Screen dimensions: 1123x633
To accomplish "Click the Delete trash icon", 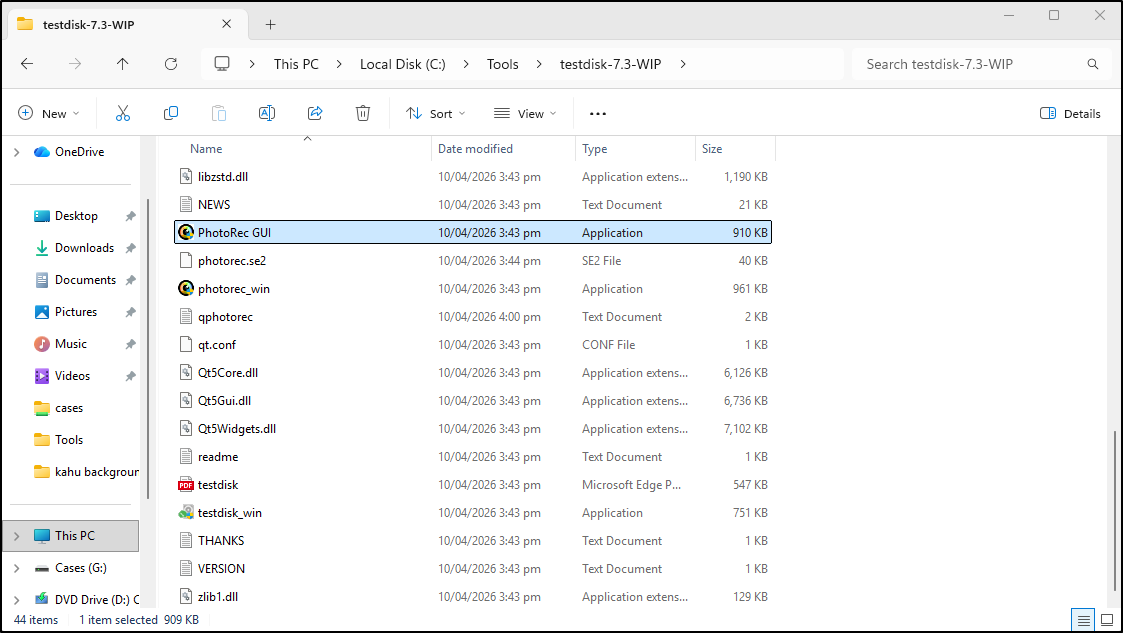I will click(x=363, y=113).
